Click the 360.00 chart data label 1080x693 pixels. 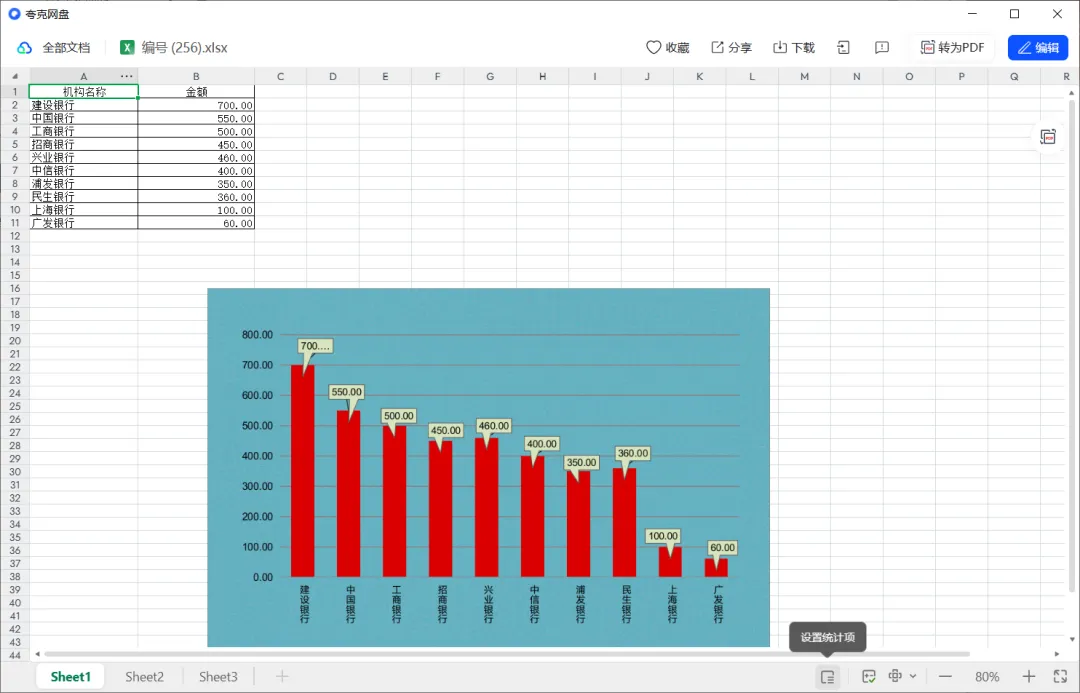[632, 453]
